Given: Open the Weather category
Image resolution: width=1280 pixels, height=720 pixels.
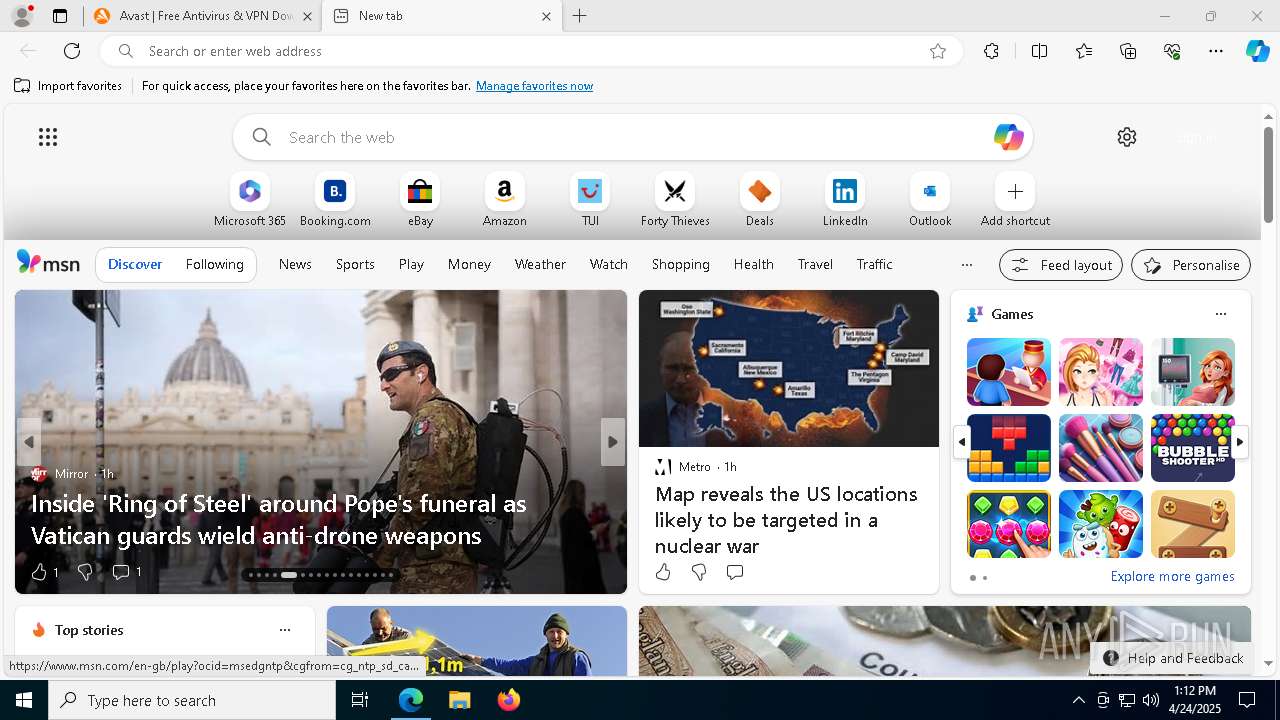Looking at the screenshot, I should 540,264.
